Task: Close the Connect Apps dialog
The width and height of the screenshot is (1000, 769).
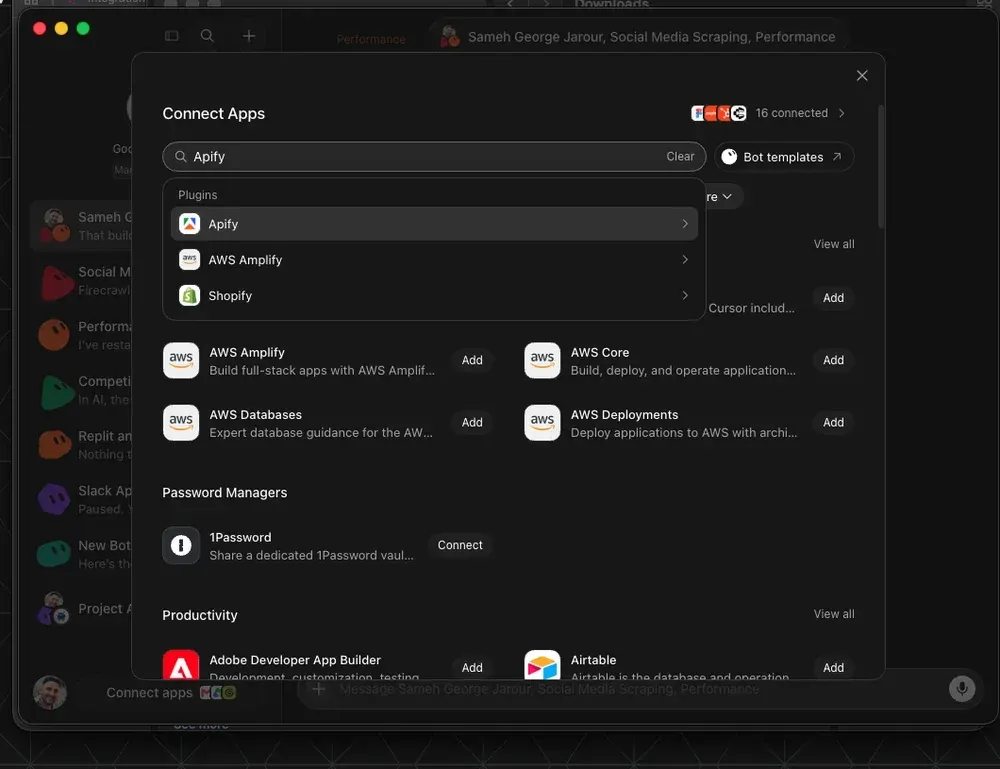Action: coord(862,75)
